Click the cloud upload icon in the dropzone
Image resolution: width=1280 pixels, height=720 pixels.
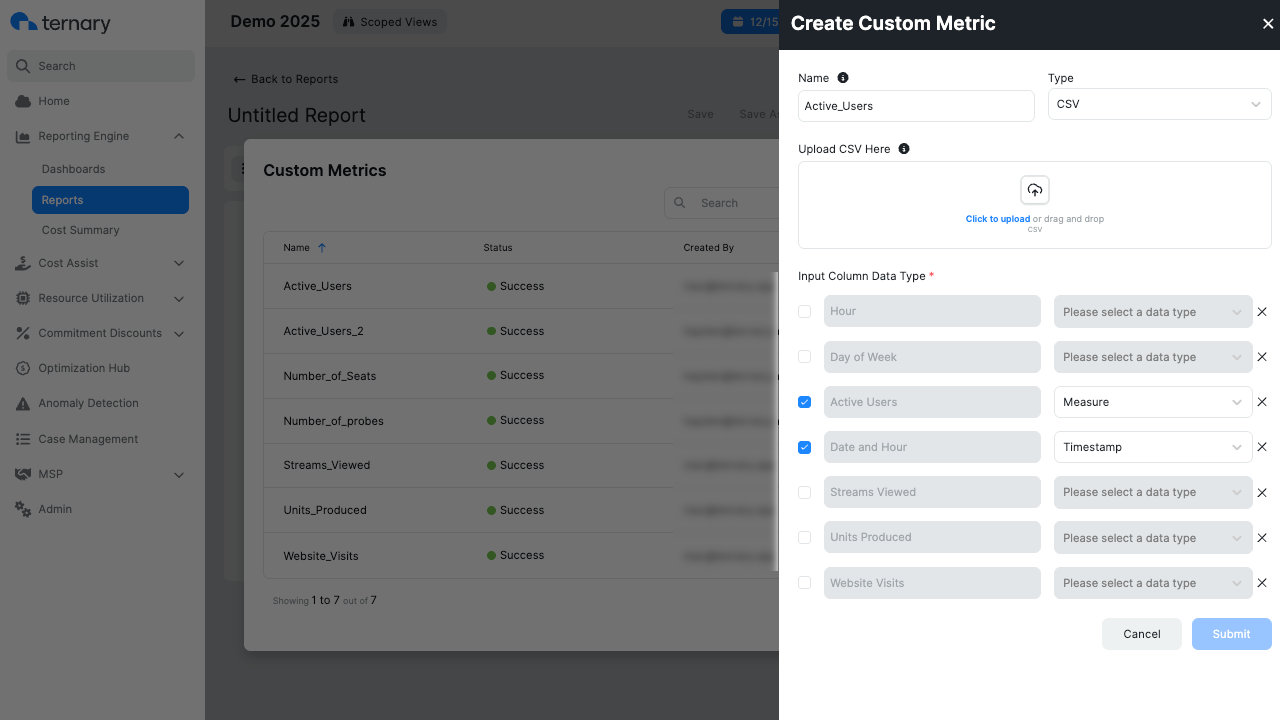point(1034,189)
